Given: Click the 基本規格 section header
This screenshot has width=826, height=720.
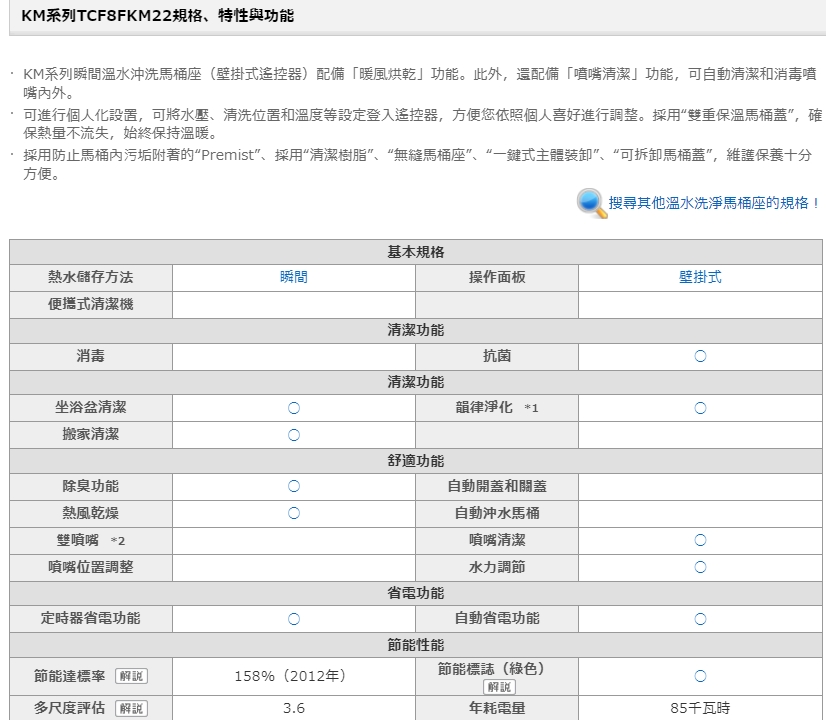Looking at the screenshot, I should coord(416,251).
